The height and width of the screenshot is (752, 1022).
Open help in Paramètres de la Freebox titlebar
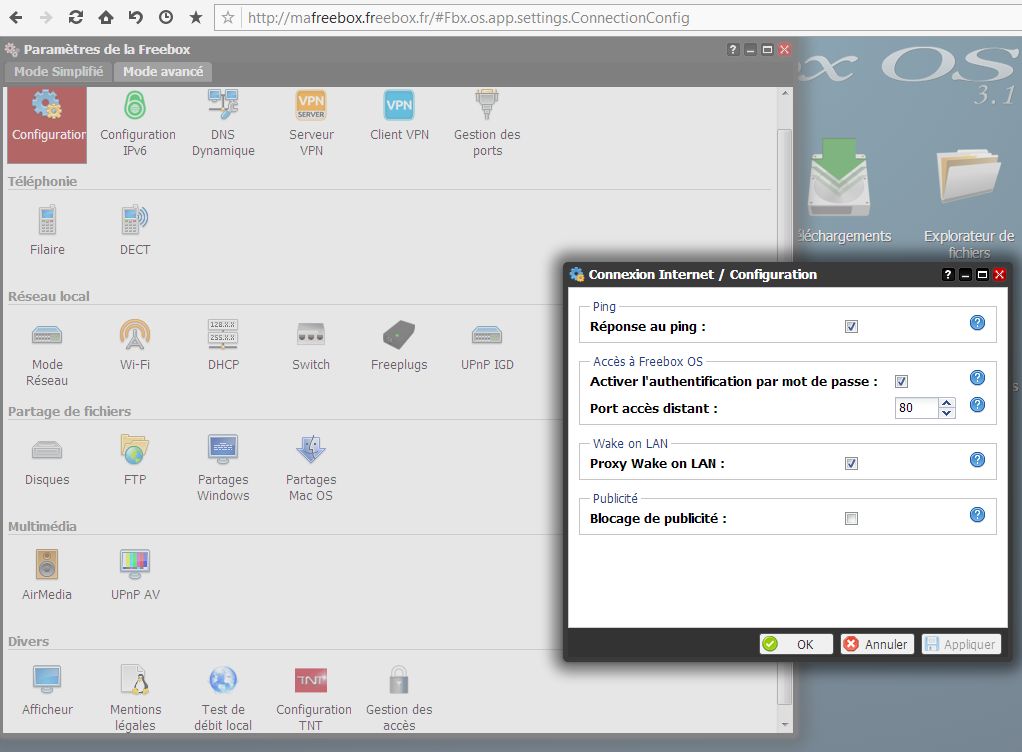(733, 50)
